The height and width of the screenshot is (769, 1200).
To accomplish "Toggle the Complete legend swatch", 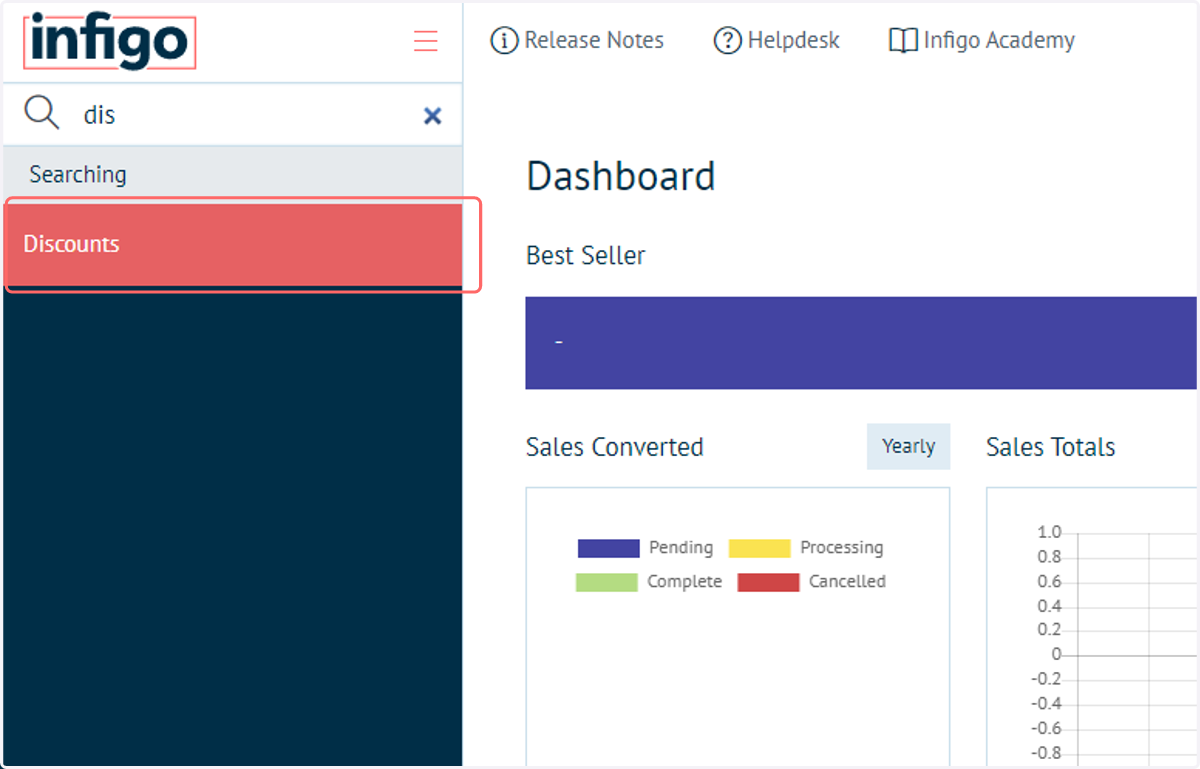I will click(606, 582).
